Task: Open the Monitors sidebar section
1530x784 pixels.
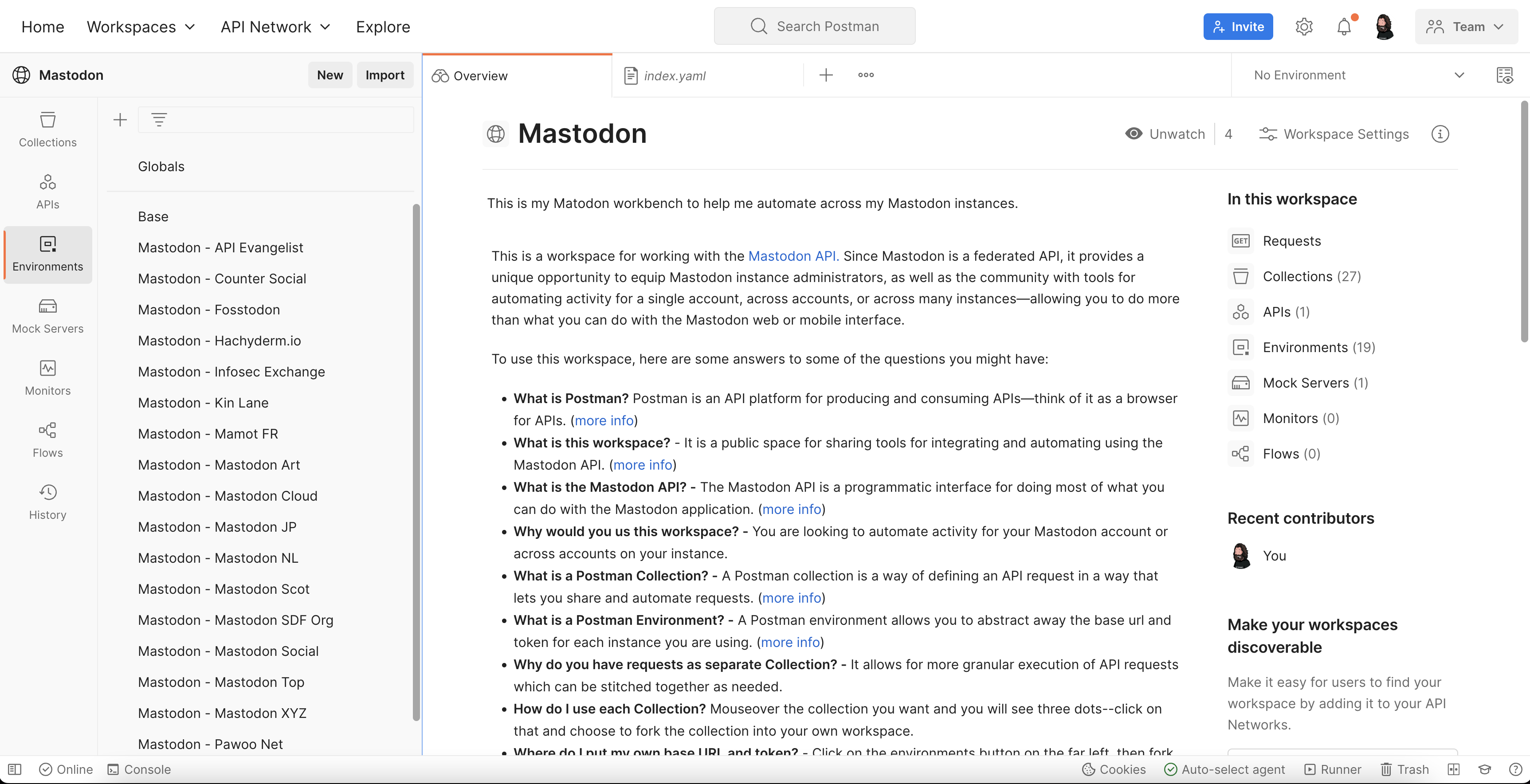Action: pos(47,378)
